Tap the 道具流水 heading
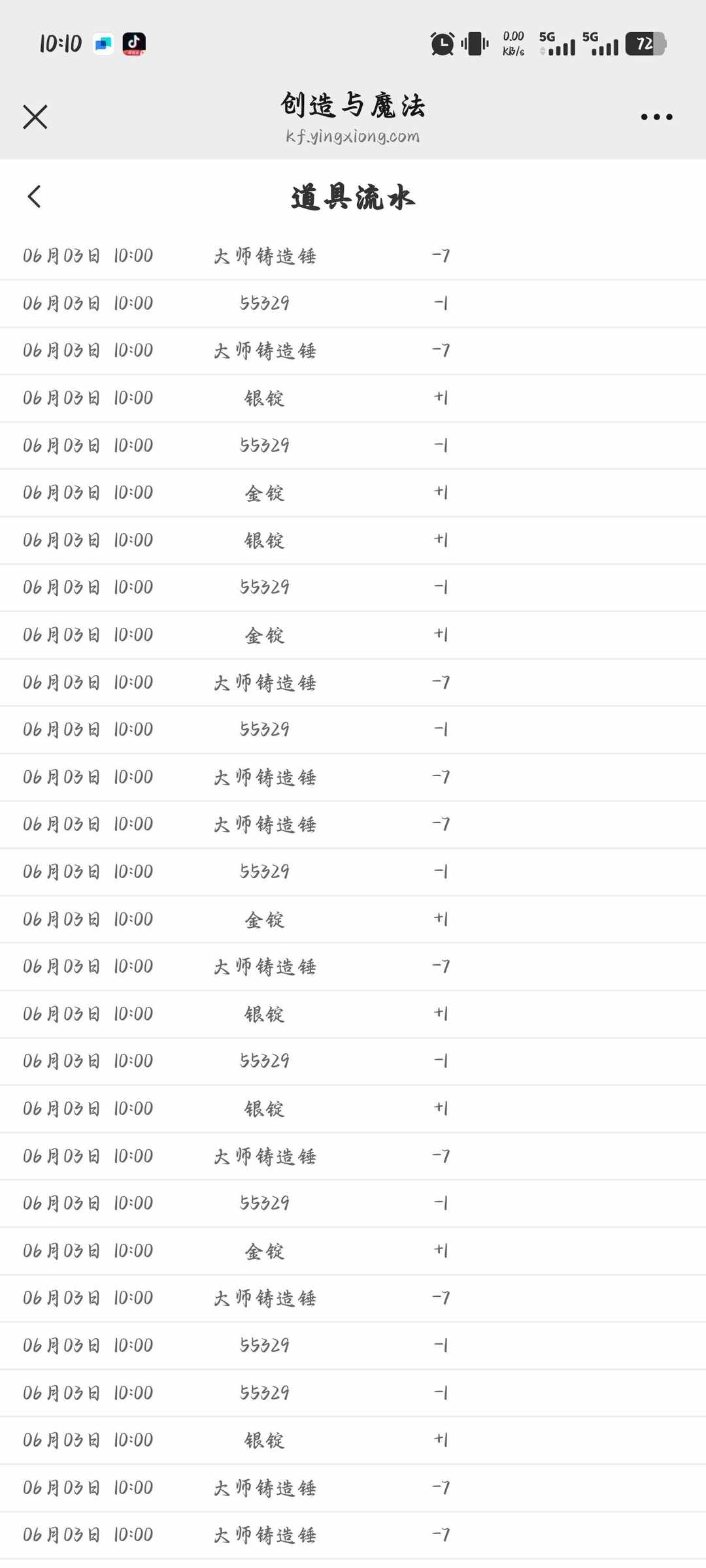 353,197
